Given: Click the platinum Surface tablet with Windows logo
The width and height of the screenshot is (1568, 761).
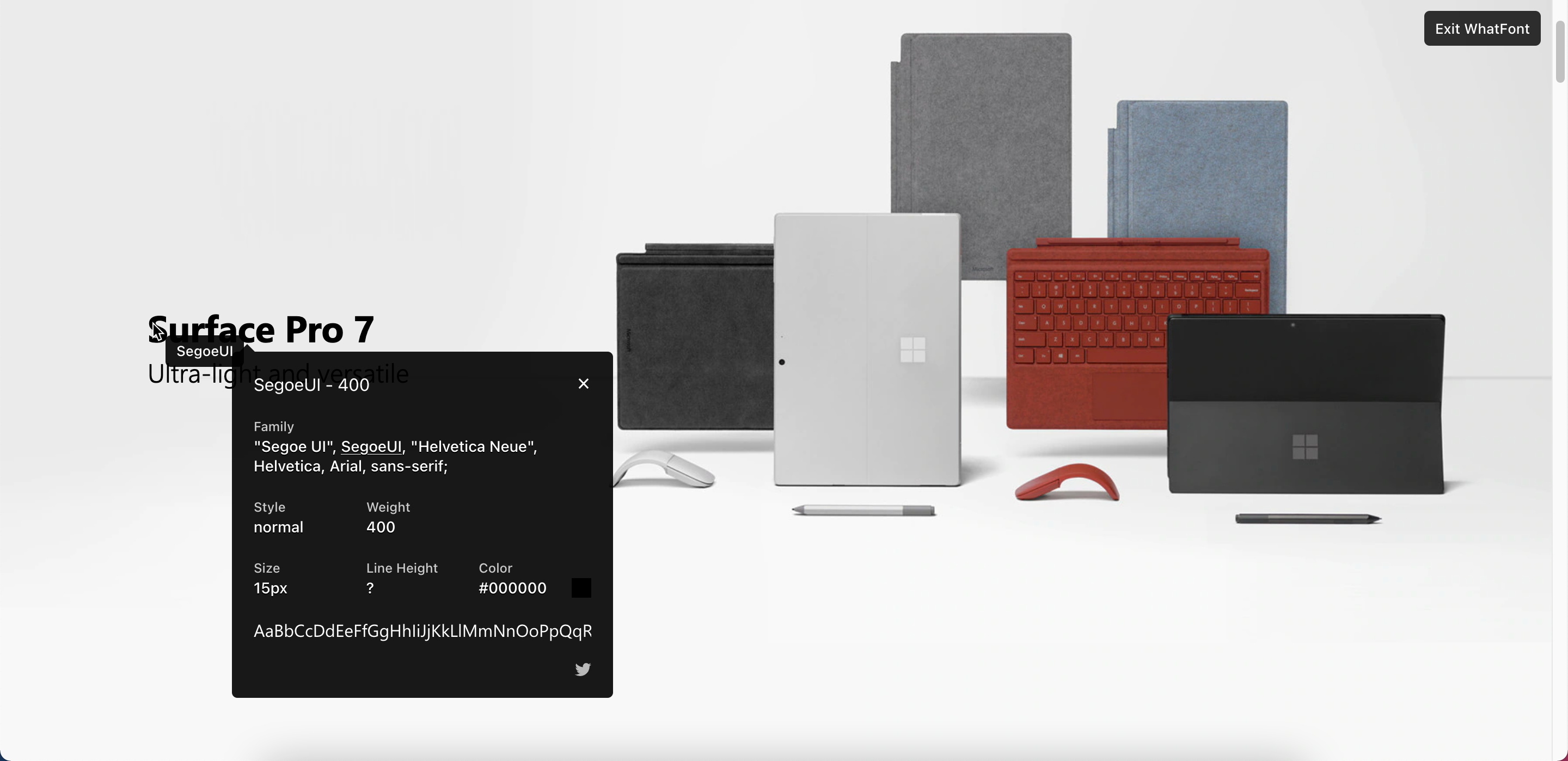Looking at the screenshot, I should (x=867, y=349).
